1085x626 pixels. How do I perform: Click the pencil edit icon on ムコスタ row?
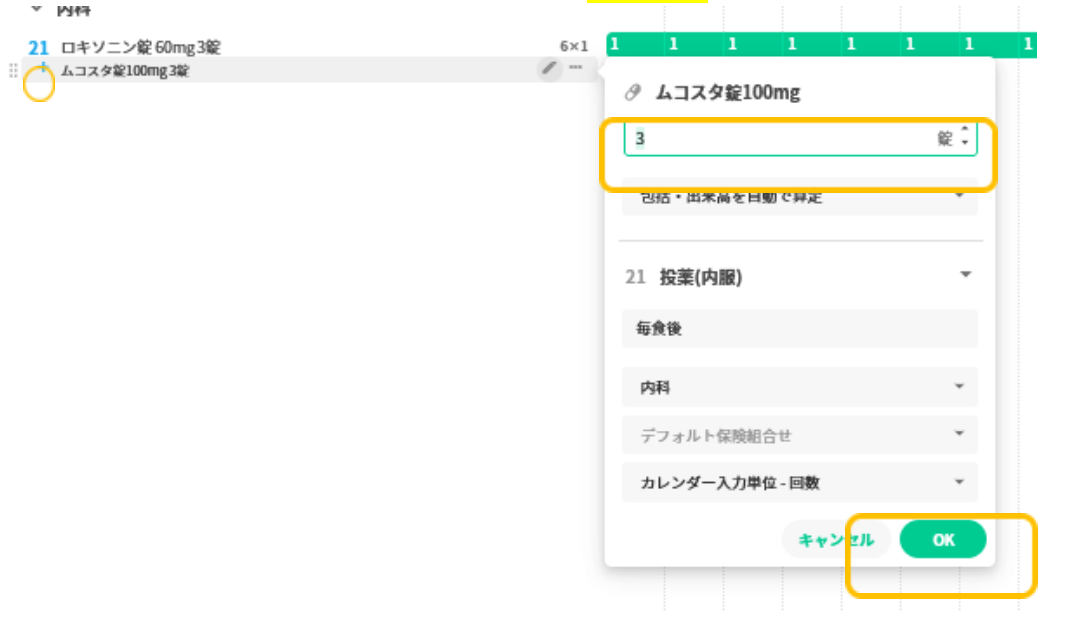pyautogui.click(x=549, y=68)
